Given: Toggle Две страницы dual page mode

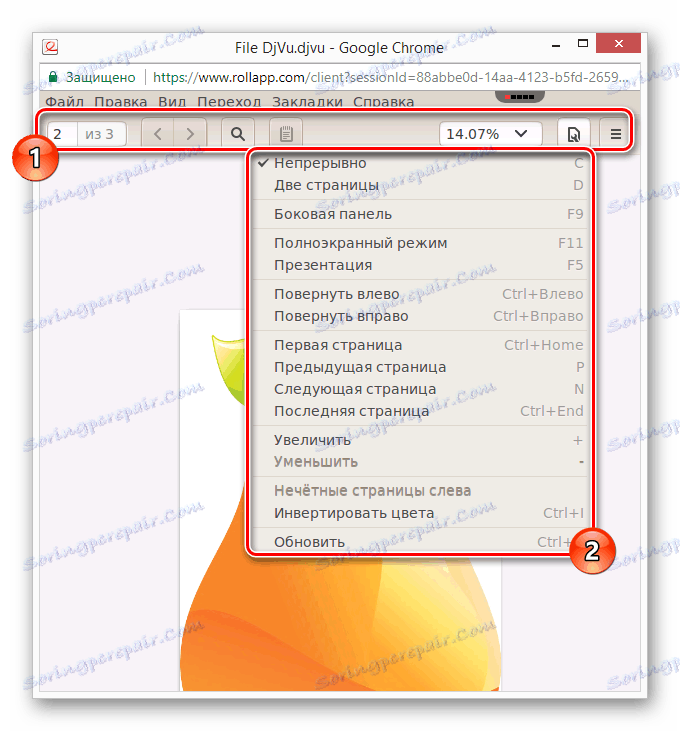Looking at the screenshot, I should pyautogui.click(x=419, y=185).
